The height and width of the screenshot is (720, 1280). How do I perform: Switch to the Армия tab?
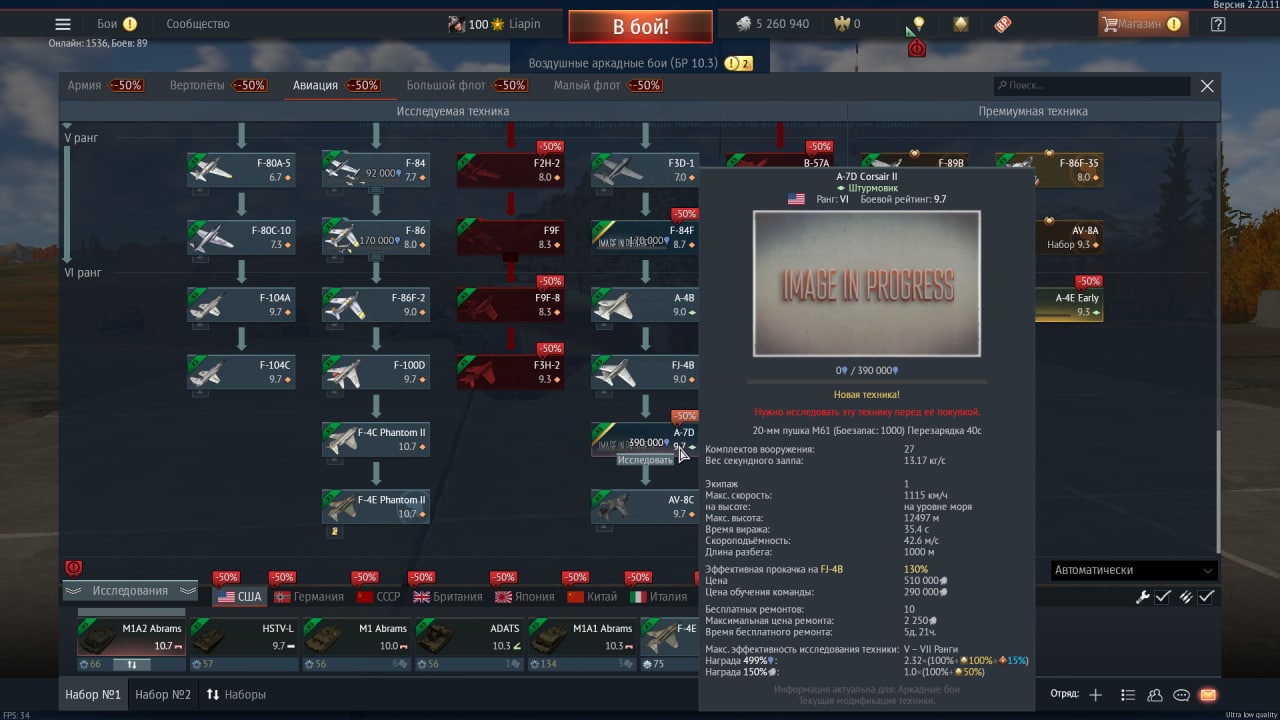(104, 85)
